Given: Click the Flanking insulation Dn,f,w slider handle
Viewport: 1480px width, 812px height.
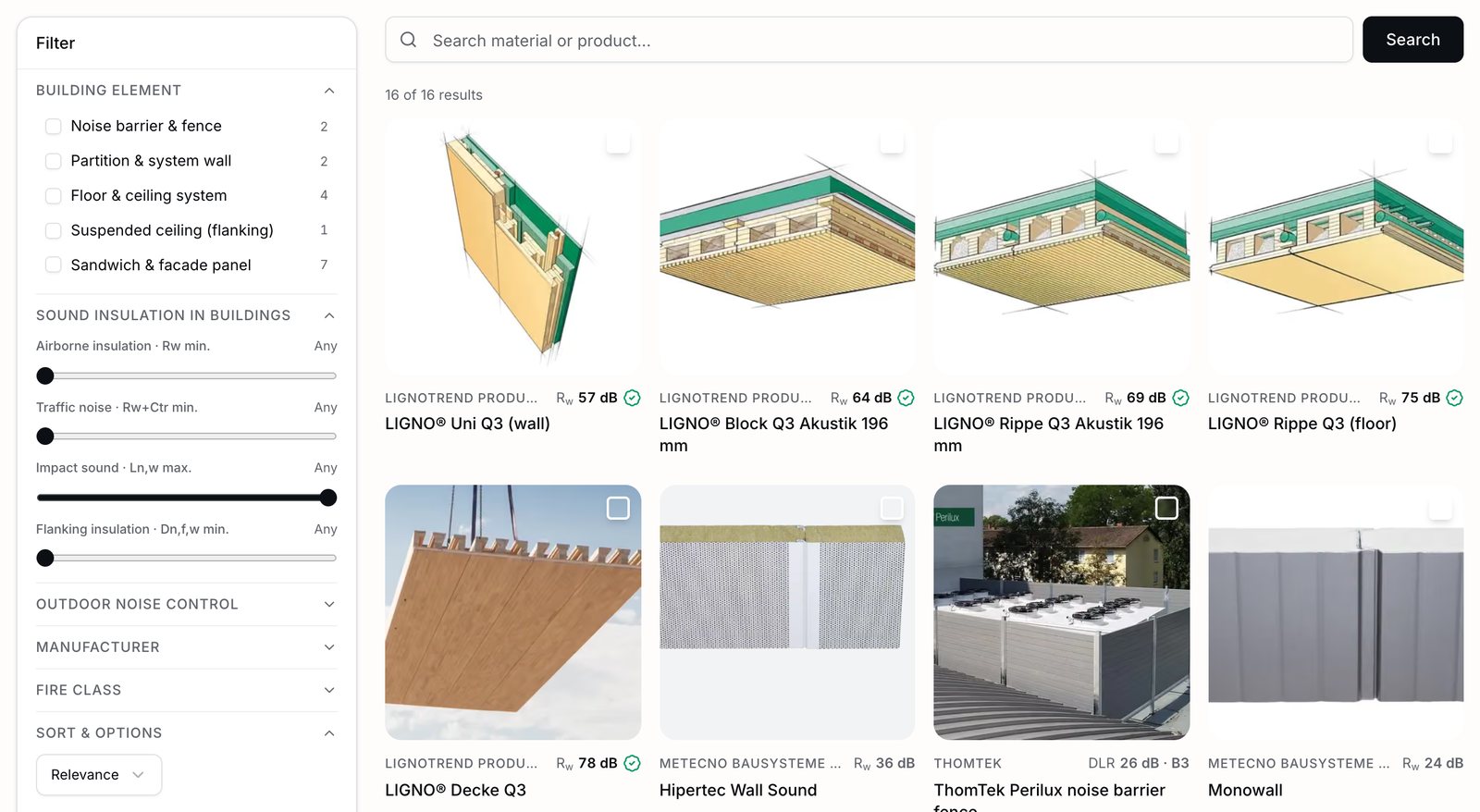Looking at the screenshot, I should point(45,559).
